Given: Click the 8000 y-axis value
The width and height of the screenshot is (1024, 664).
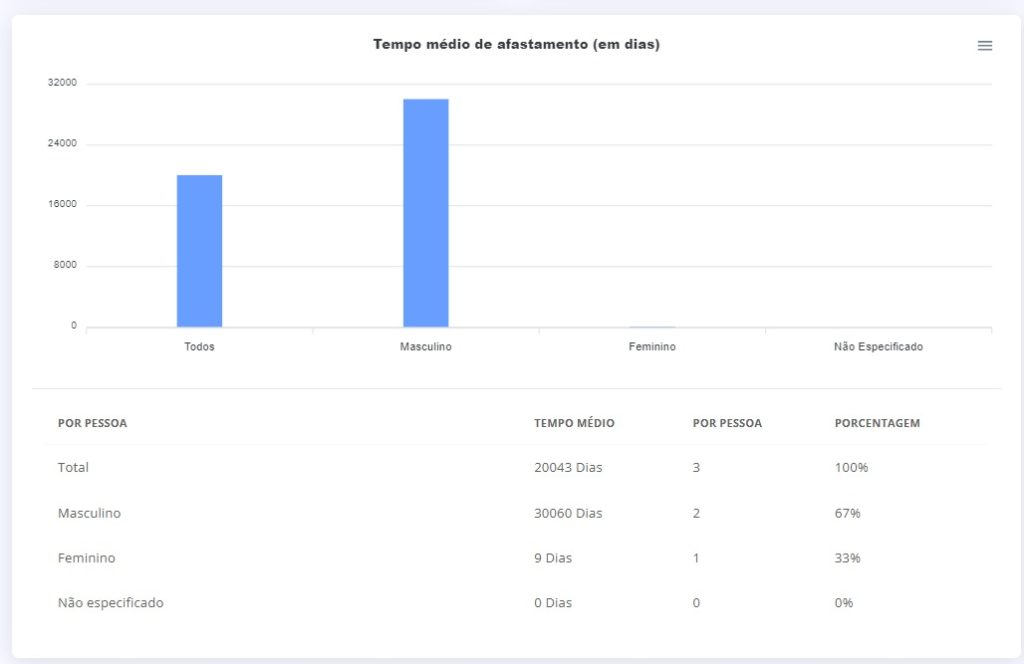Looking at the screenshot, I should (65, 265).
